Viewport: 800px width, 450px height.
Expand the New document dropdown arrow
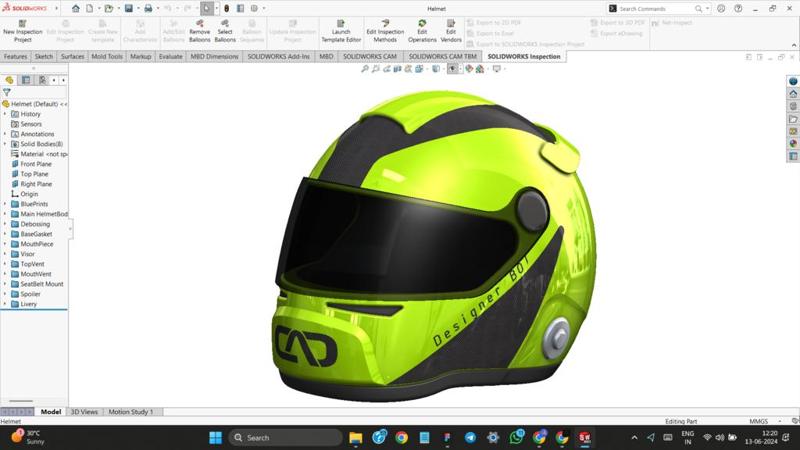tap(99, 8)
